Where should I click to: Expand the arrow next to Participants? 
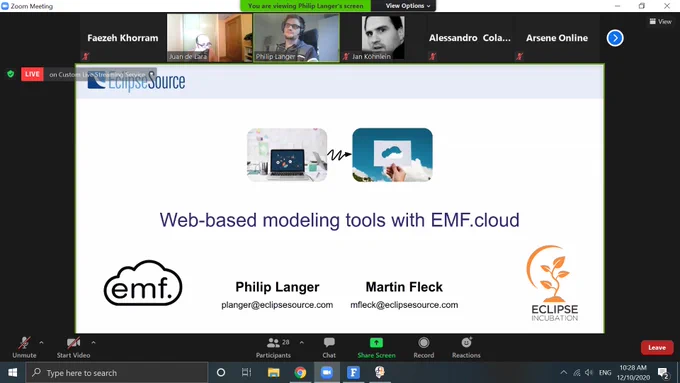coord(301,343)
